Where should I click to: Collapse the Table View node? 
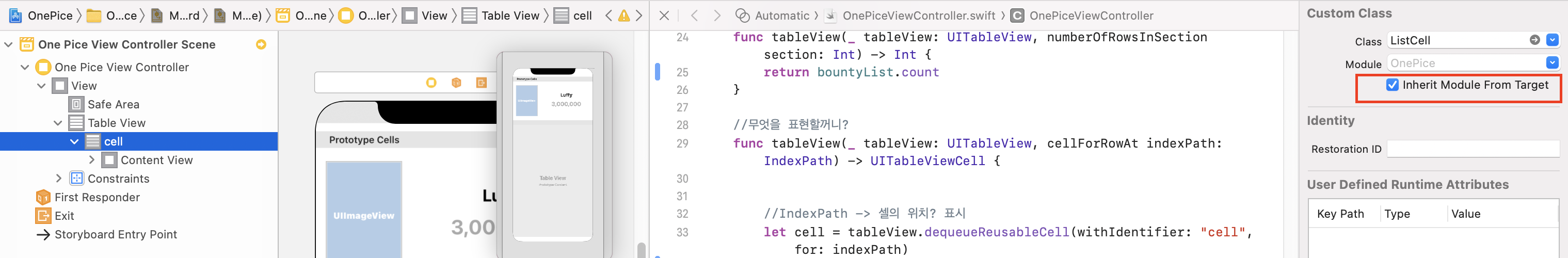click(58, 123)
